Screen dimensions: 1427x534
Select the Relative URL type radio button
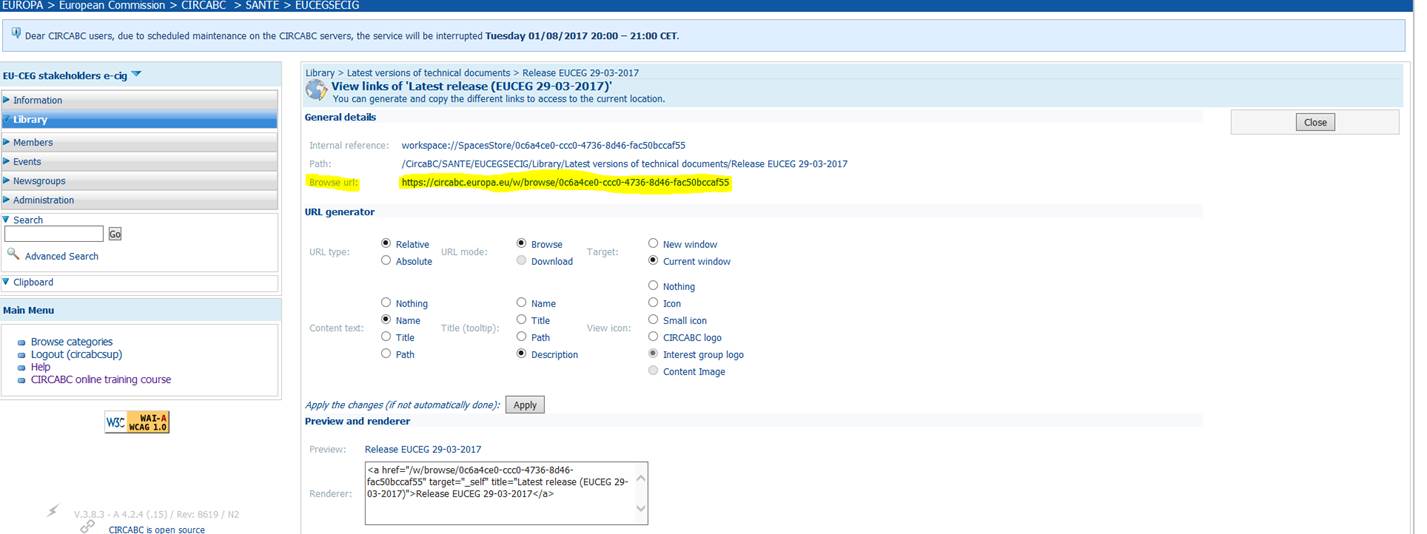[386, 243]
